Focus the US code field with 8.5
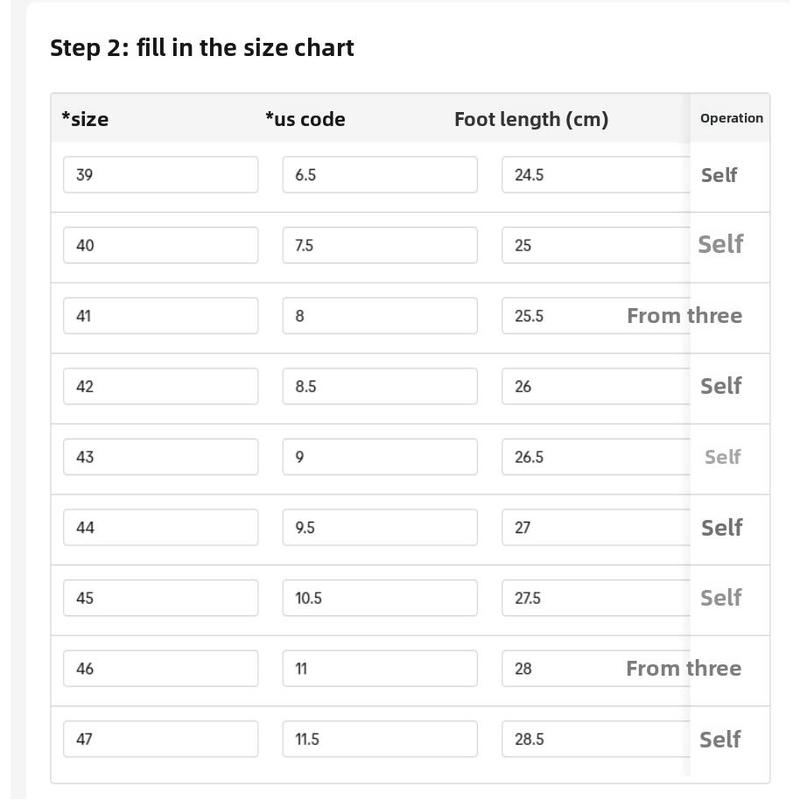This screenshot has height=800, width=800. tap(379, 386)
